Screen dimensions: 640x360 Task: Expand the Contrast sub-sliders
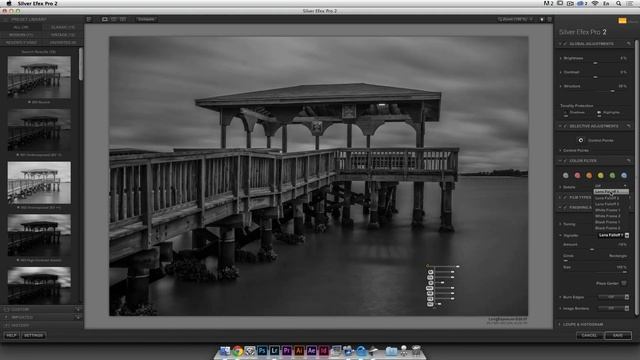[x=561, y=72]
